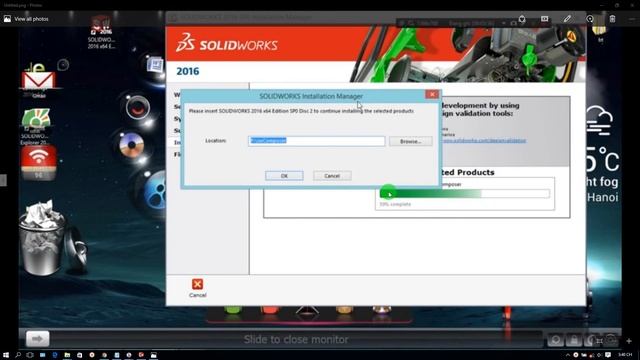This screenshot has height=360, width=640.
Task: Click the Hanoi weather gadget
Action: tap(602, 154)
